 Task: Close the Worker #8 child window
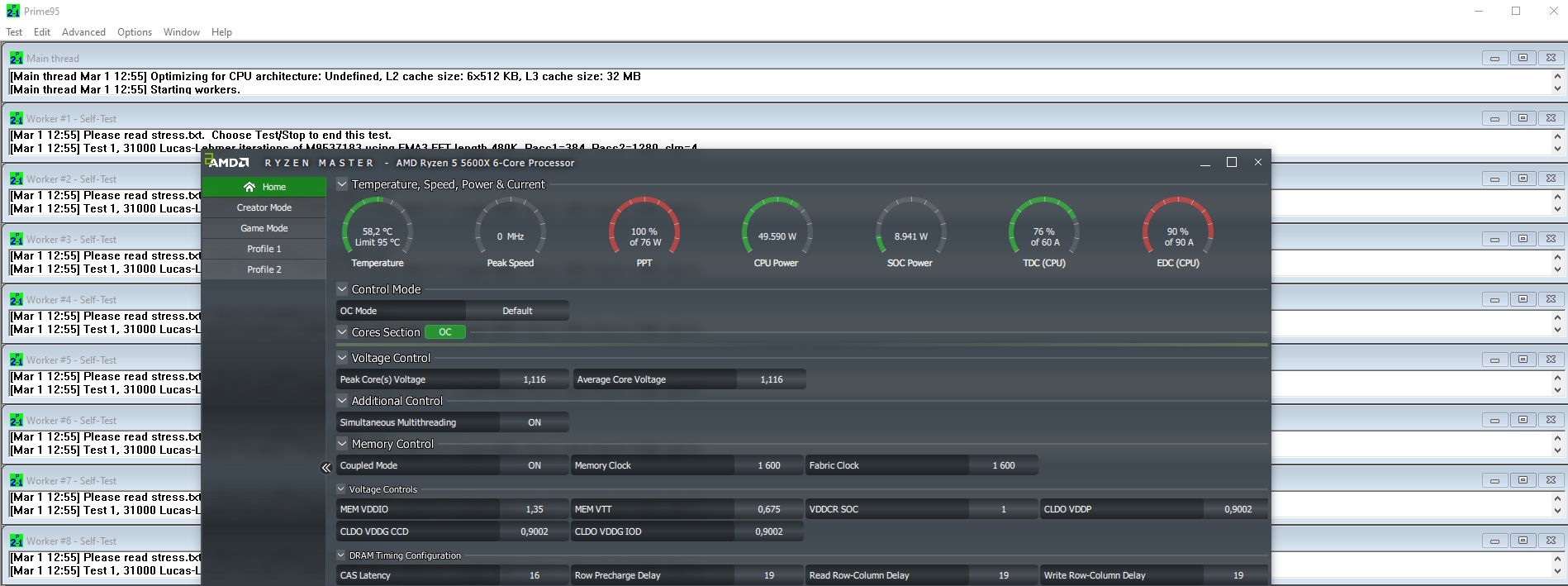click(1551, 541)
